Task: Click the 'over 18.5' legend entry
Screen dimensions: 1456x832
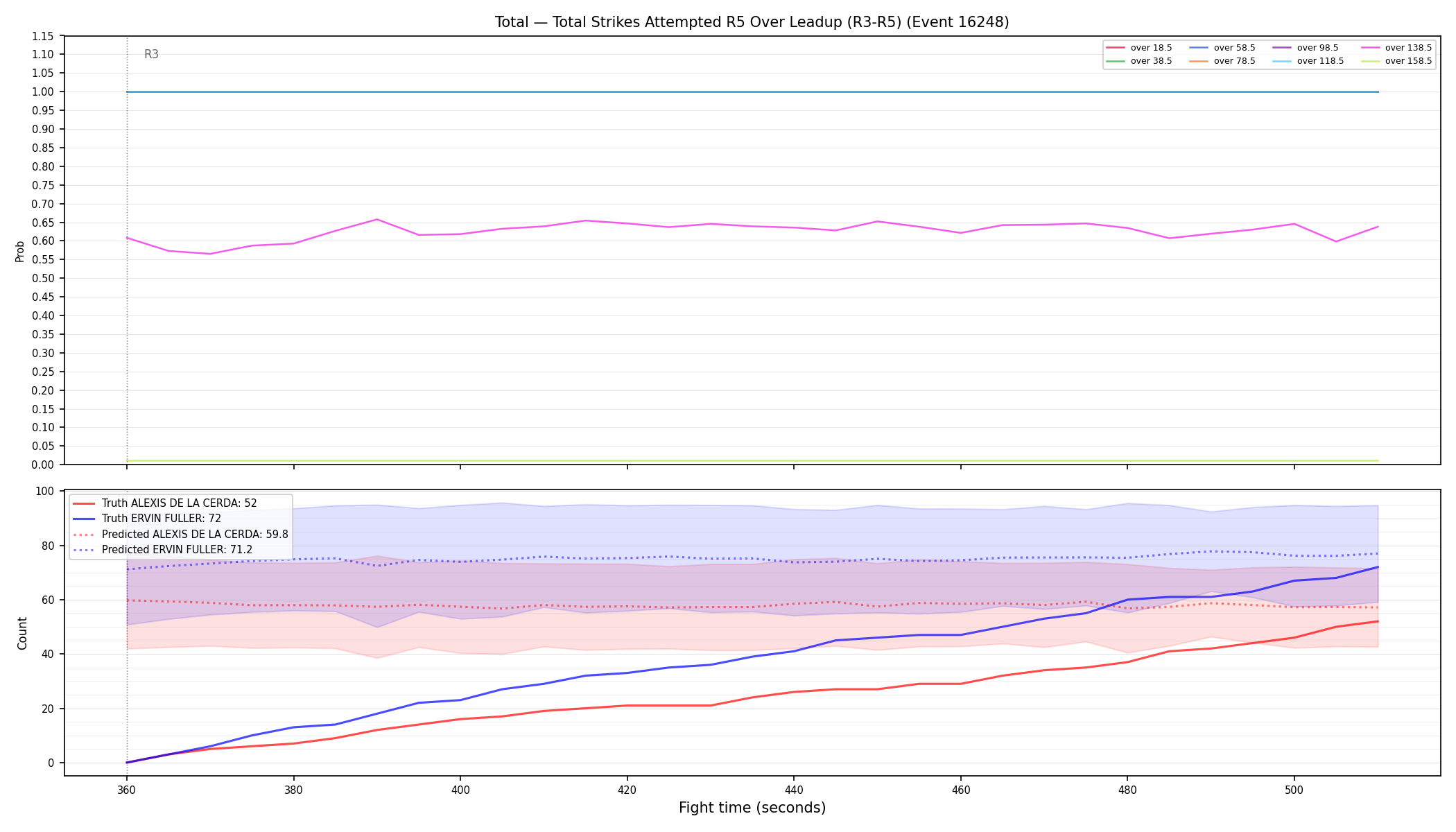Action: tap(1138, 48)
